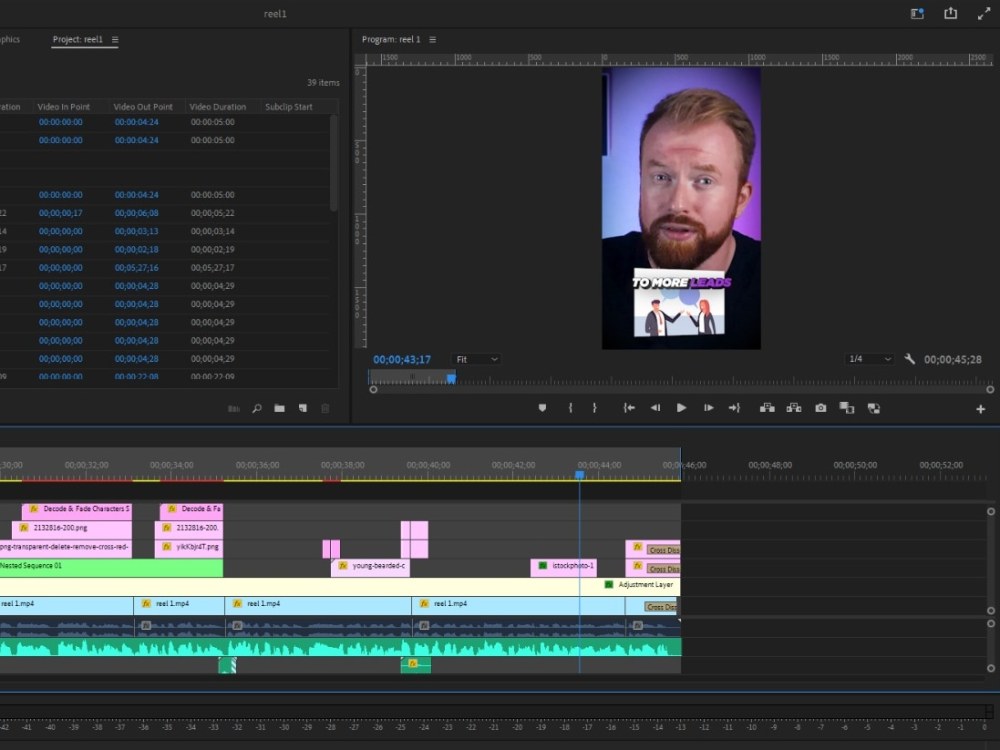Click the New Item icon in Project panel
The height and width of the screenshot is (750, 1000).
pos(301,408)
